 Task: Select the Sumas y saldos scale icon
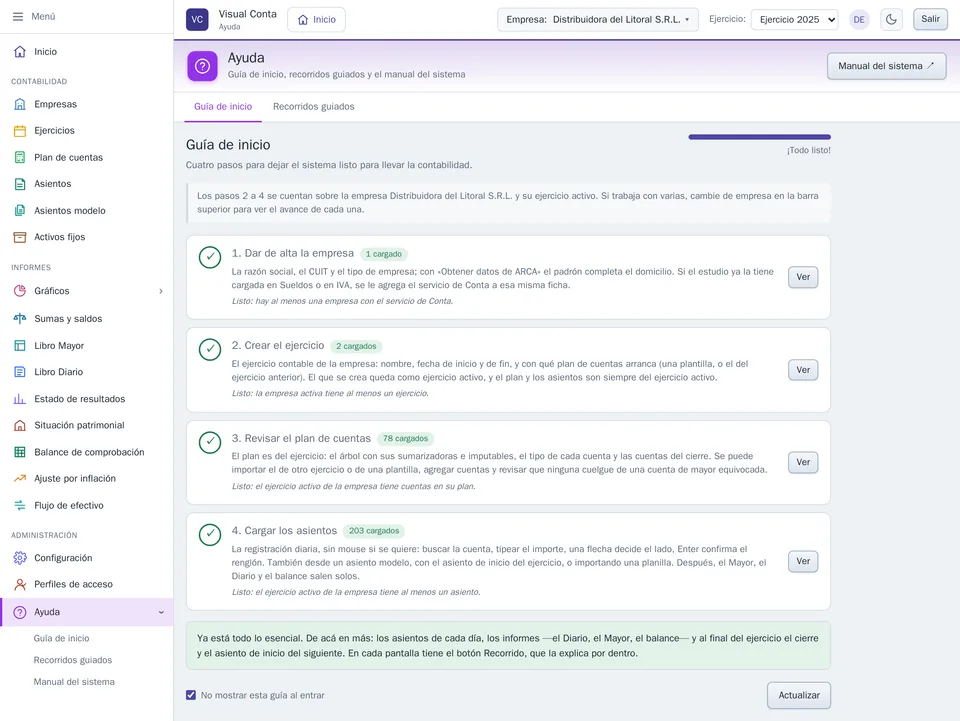pos(20,318)
